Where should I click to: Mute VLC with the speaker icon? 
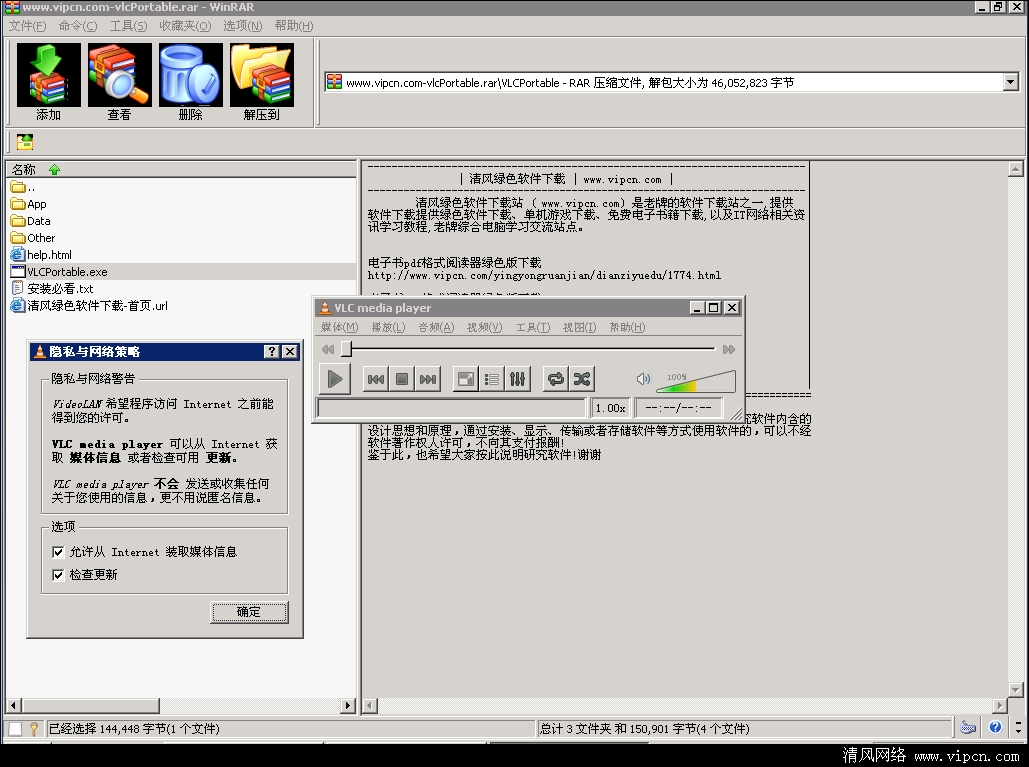[x=643, y=379]
